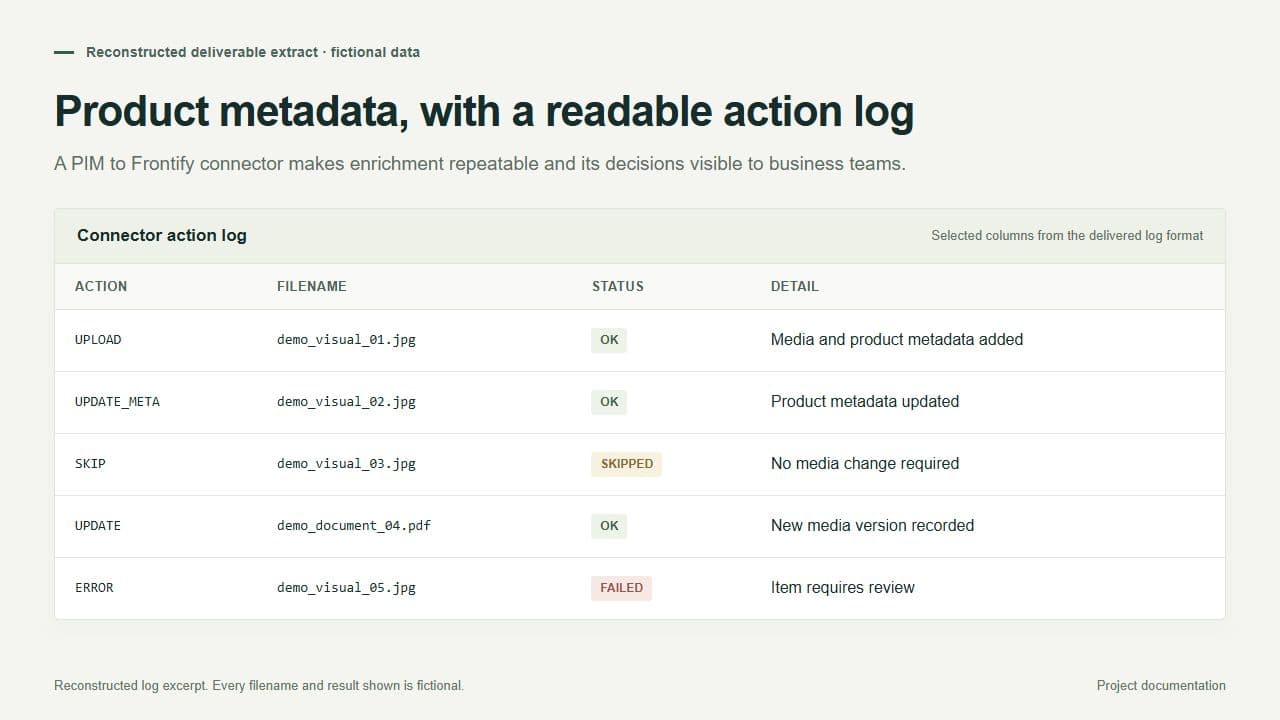Viewport: 1280px width, 720px height.
Task: Select 'Media and product metadata added' detail
Action: [897, 340]
